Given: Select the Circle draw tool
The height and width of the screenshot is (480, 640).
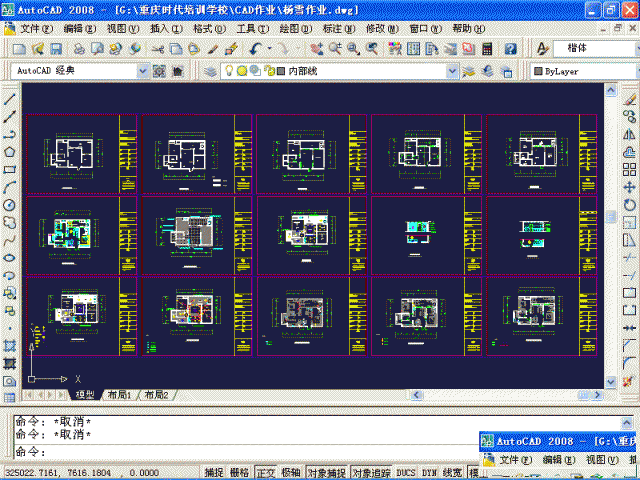Looking at the screenshot, I should click(x=9, y=204).
